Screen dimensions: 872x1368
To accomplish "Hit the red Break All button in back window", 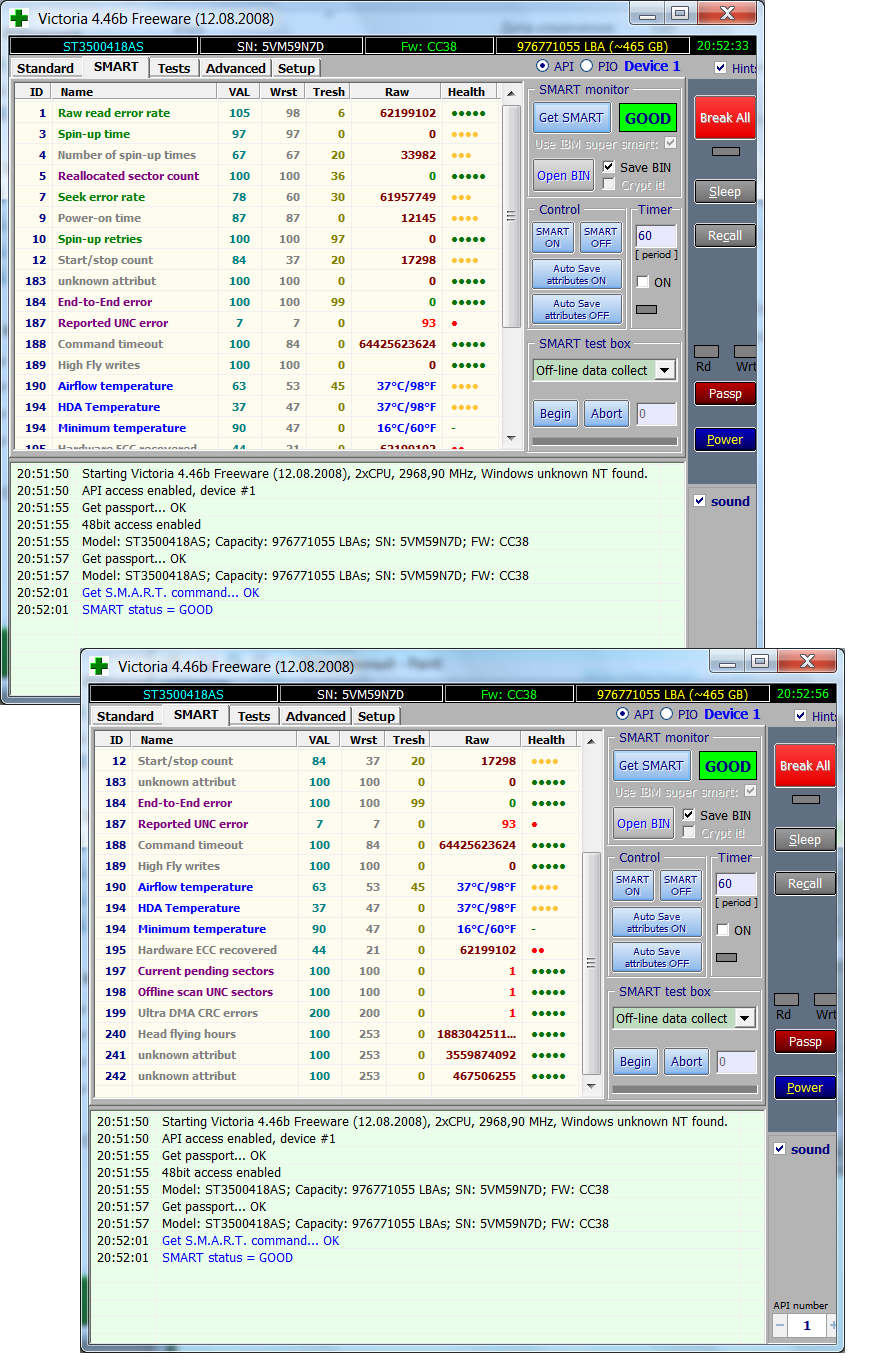I will 724,117.
